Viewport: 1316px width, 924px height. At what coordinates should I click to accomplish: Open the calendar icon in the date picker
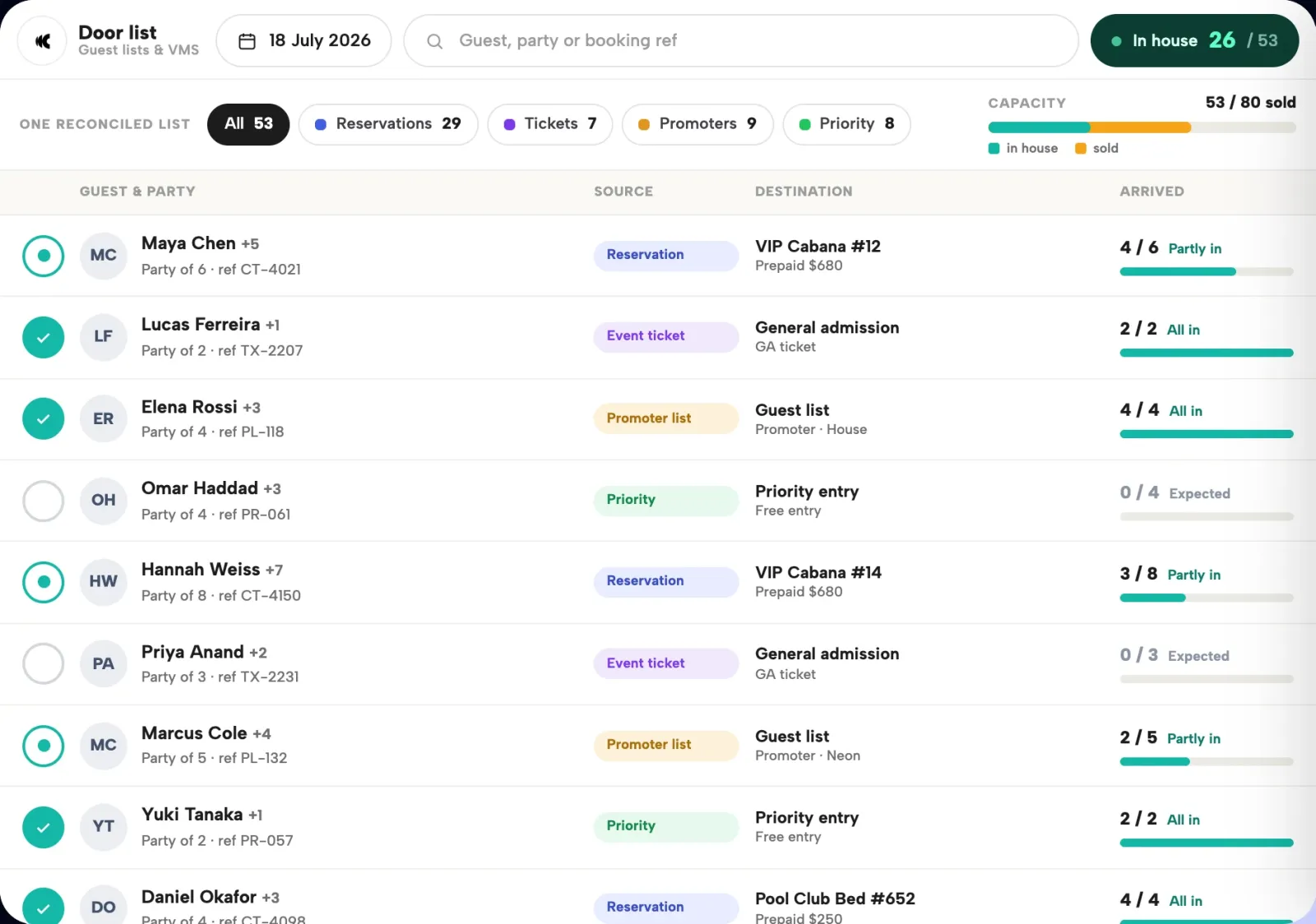pos(247,41)
